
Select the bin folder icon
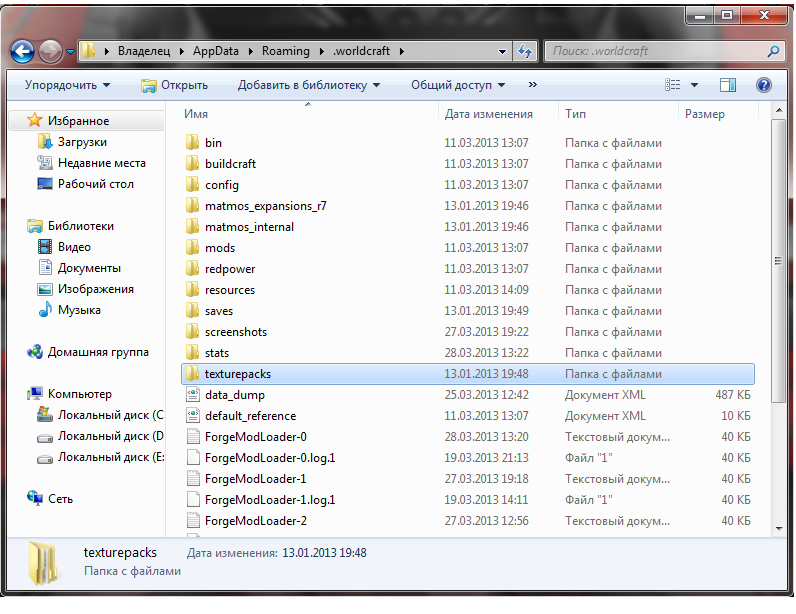pyautogui.click(x=192, y=142)
